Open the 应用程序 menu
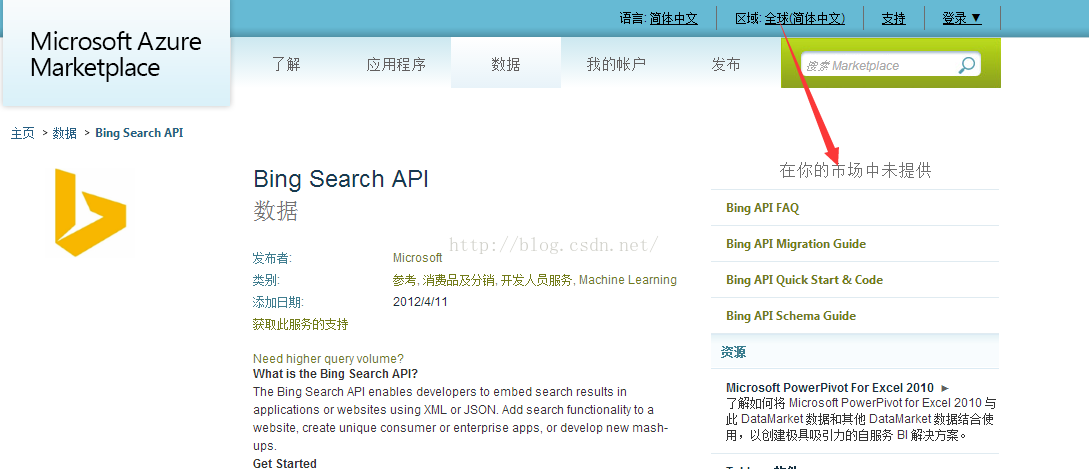Viewport: 1089px width, 469px height. (x=396, y=65)
